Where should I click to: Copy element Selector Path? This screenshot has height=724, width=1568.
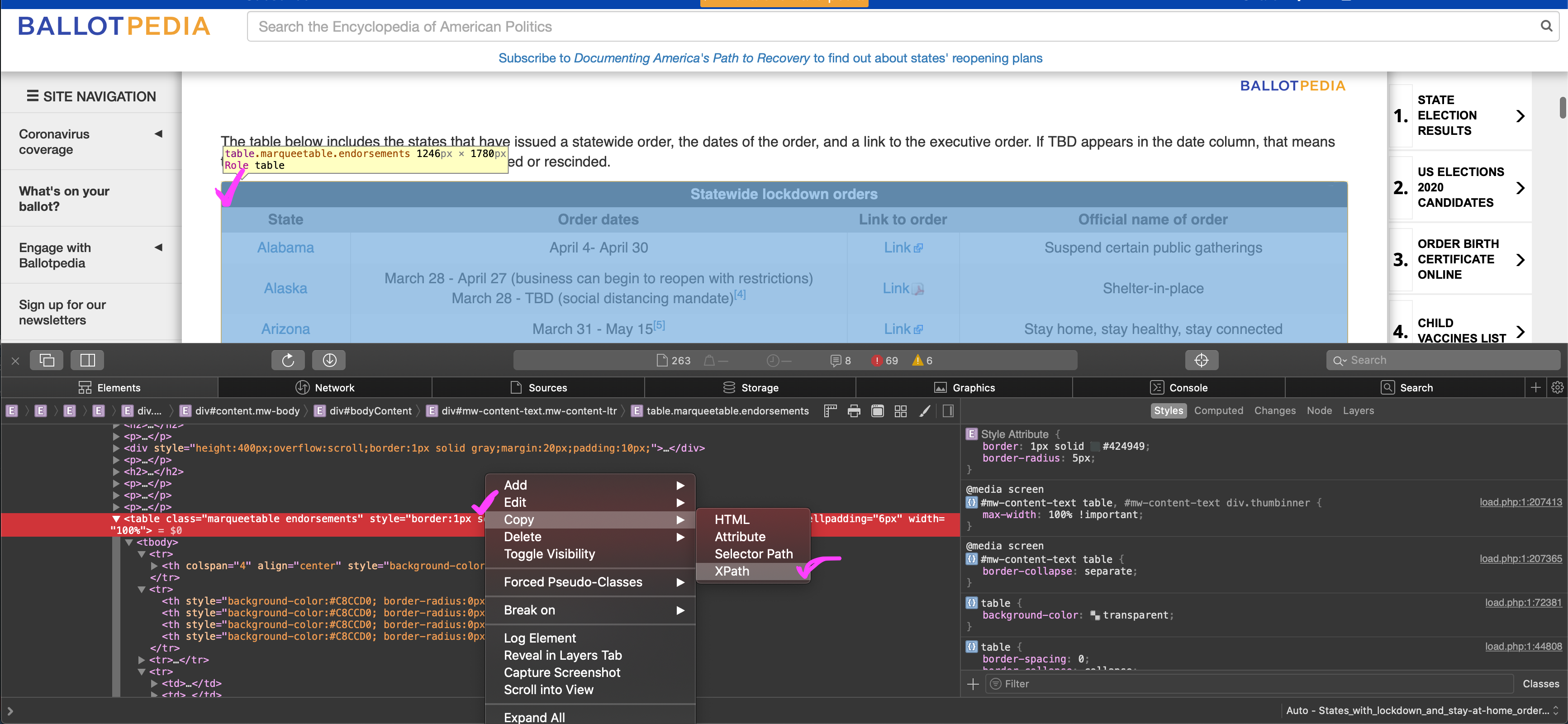tap(752, 554)
